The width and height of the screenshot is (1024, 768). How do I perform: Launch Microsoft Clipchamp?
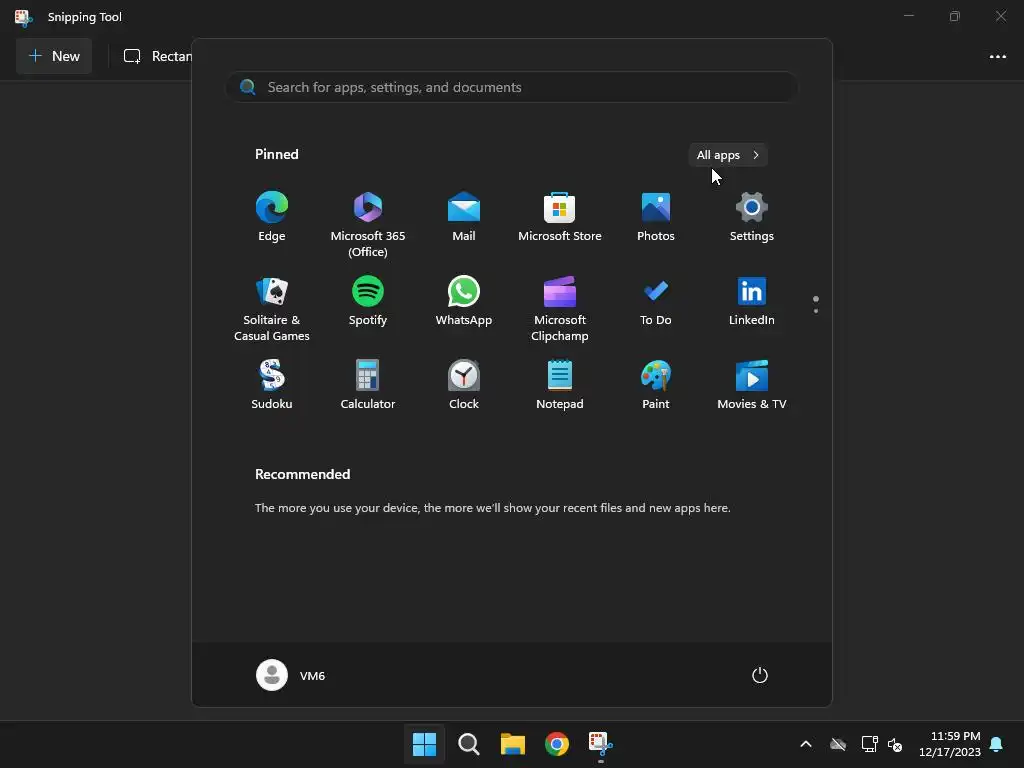560,308
